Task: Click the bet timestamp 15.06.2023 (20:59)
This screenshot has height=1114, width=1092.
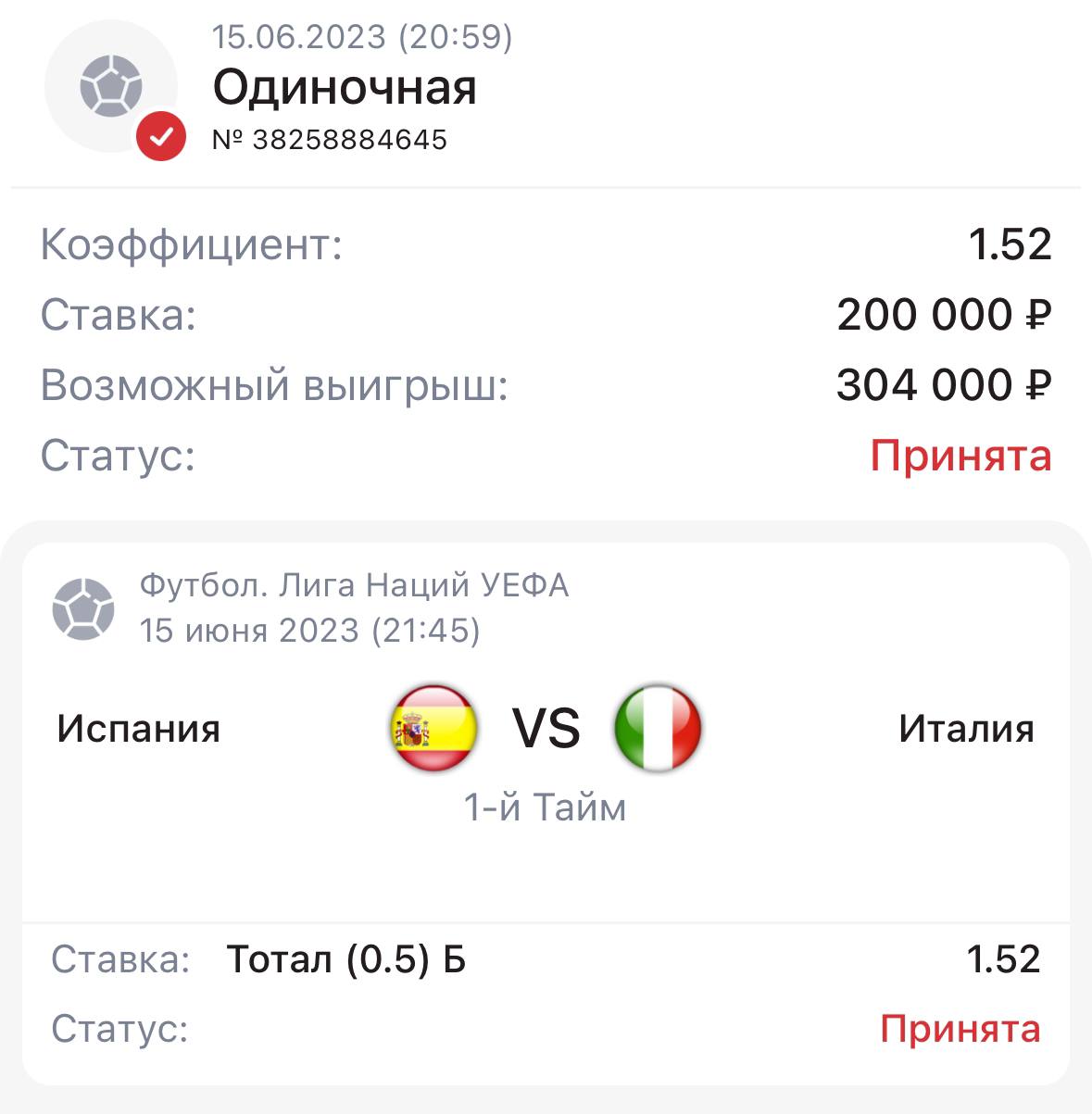Action: 362,37
